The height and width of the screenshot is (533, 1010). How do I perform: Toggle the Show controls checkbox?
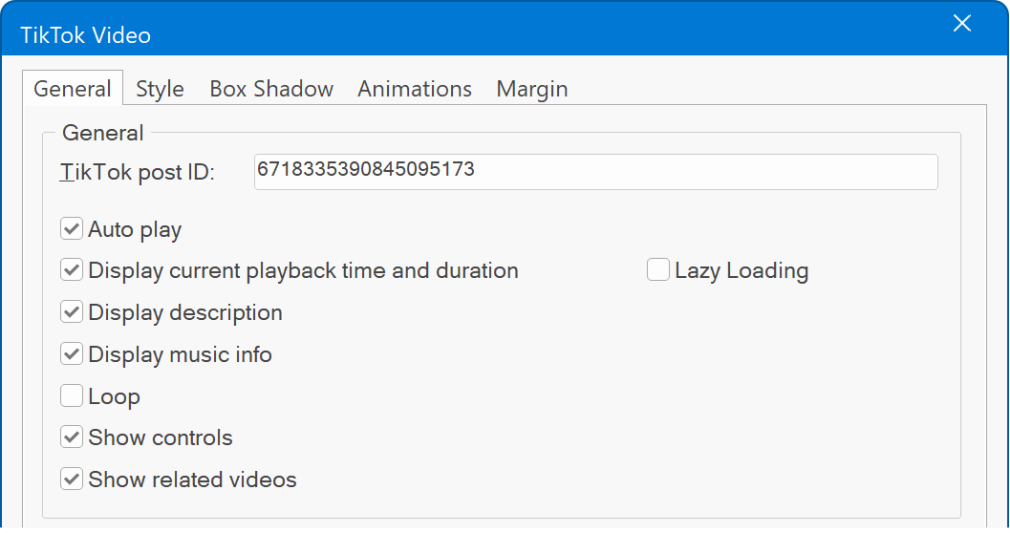71,437
